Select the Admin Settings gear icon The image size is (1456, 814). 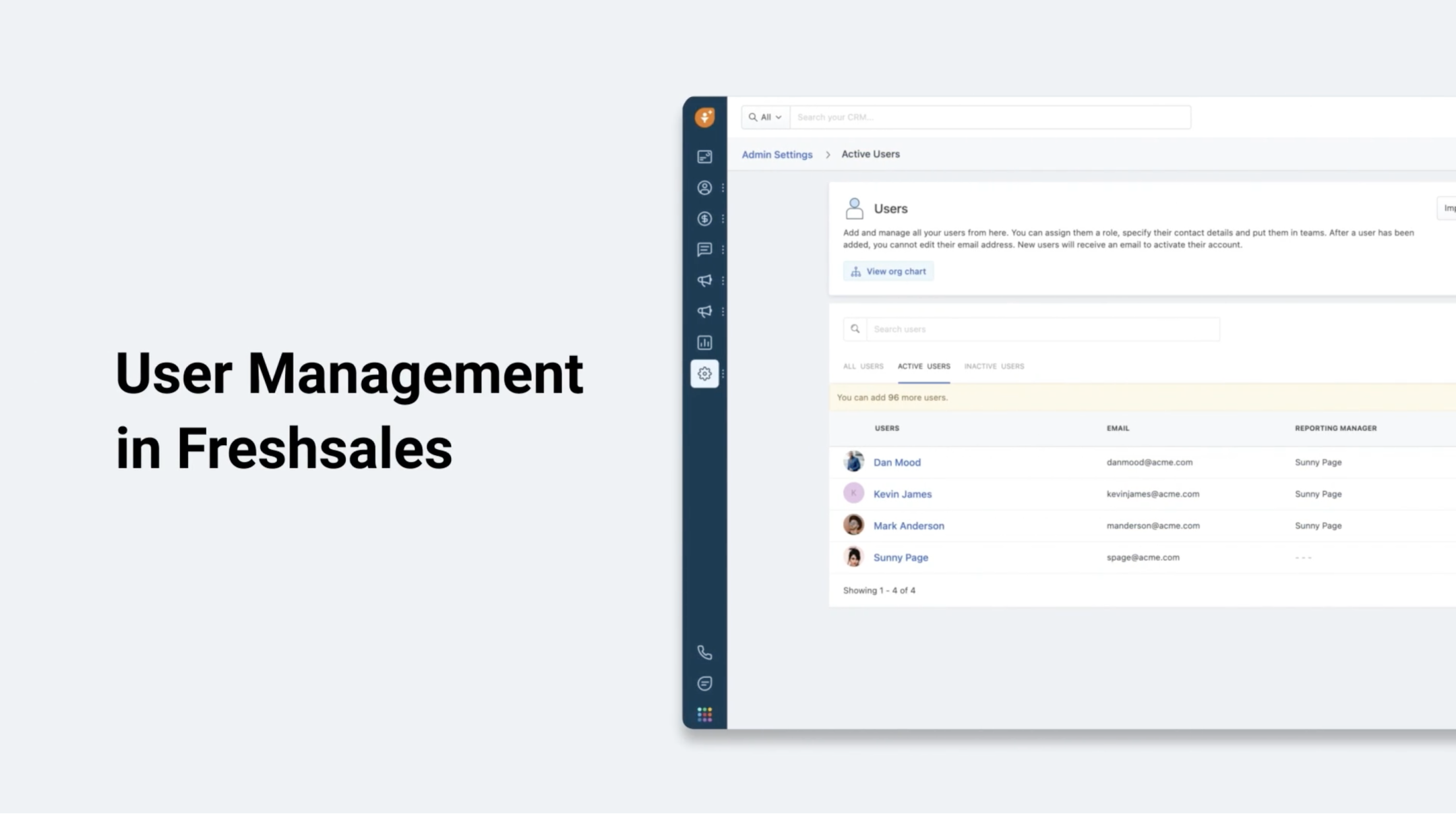coord(704,373)
